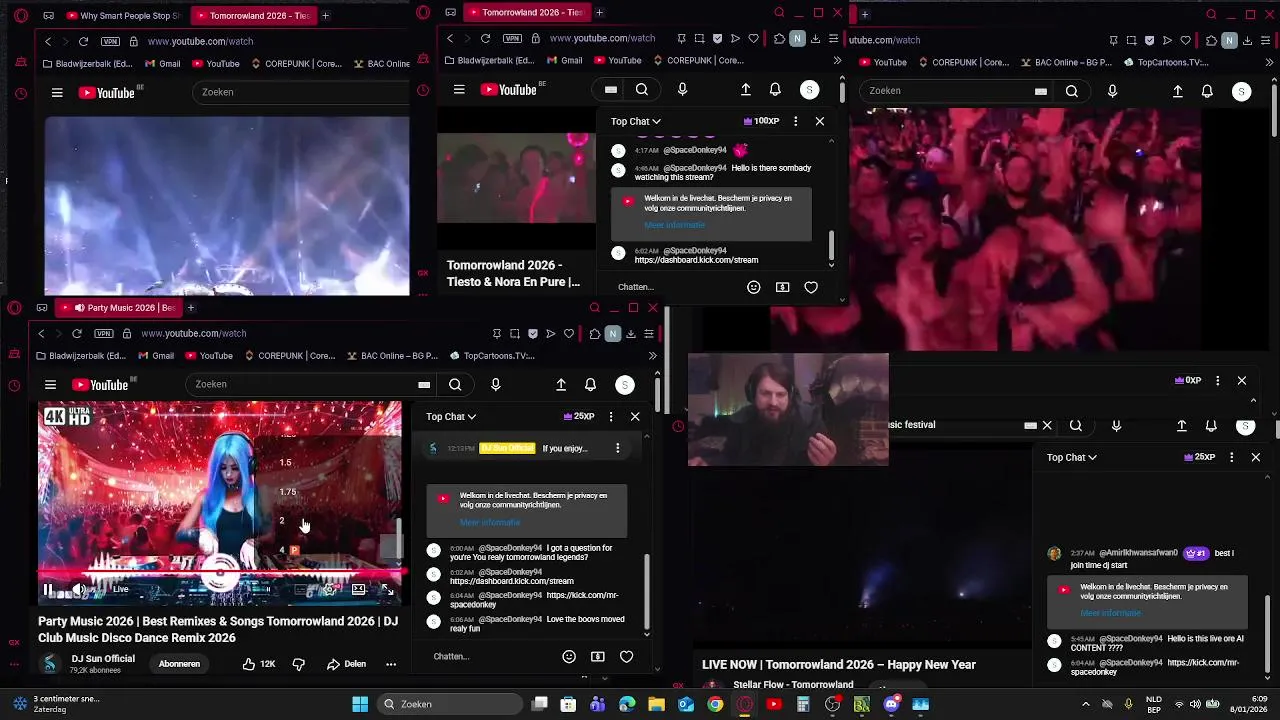Screen dimensions: 1280x720
Task: Open downloads icon in Party Music window toolbar
Action: [x=631, y=334]
